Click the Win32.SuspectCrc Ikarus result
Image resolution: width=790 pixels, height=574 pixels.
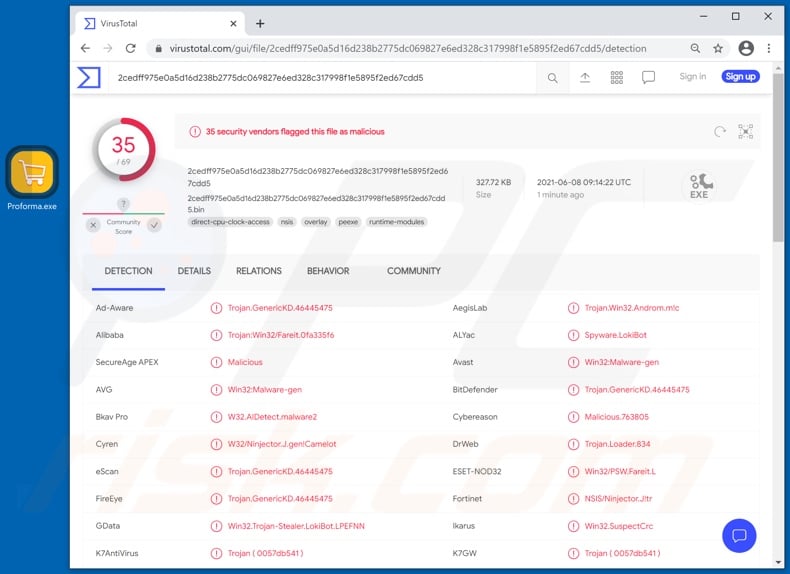(x=619, y=526)
